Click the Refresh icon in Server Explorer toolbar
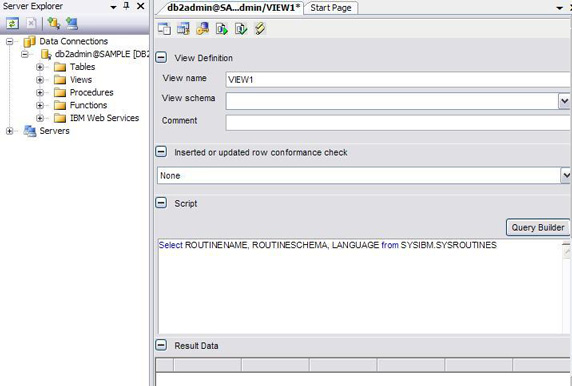Screen dimensions: 572x386 [x=12, y=24]
